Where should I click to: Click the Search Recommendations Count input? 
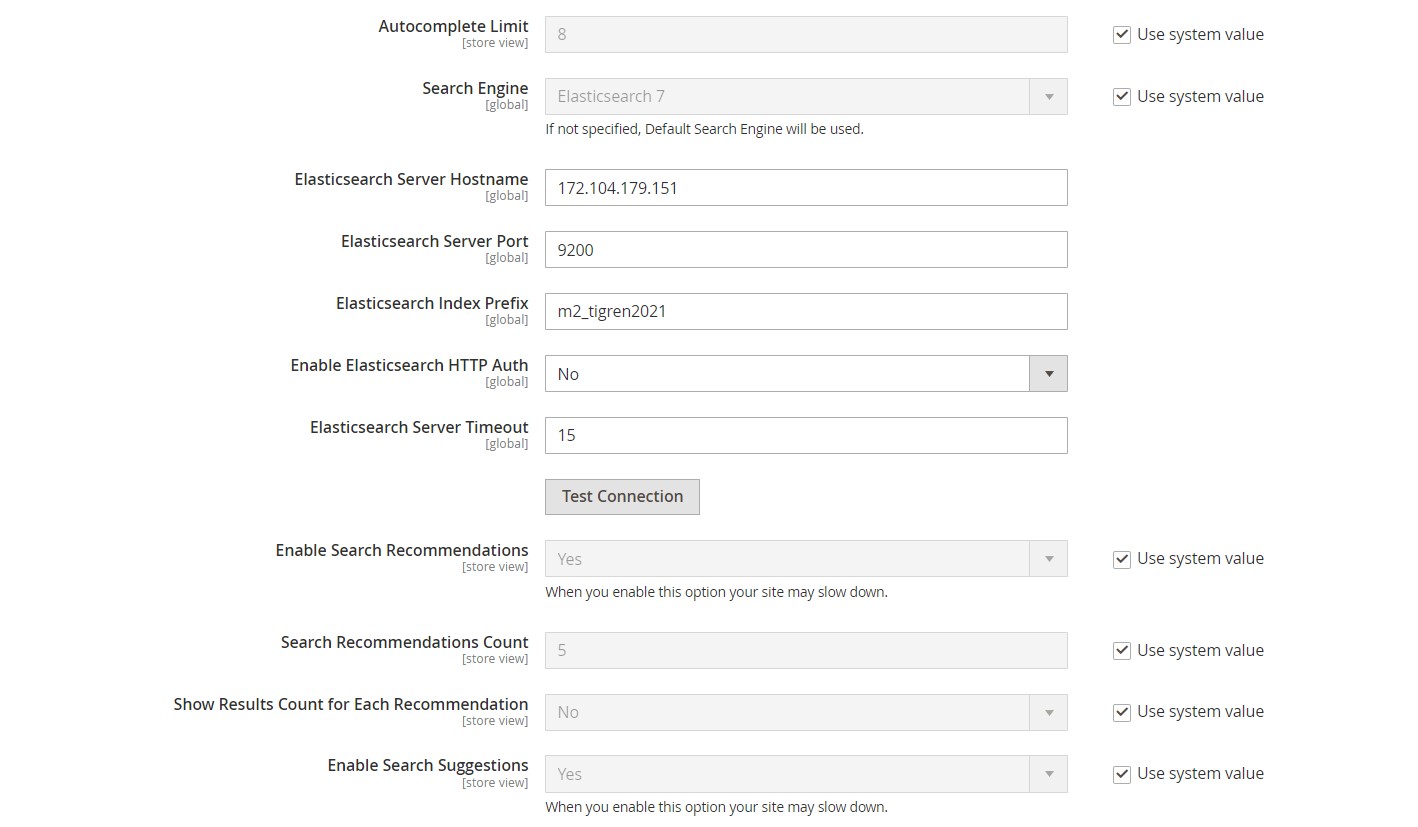805,651
